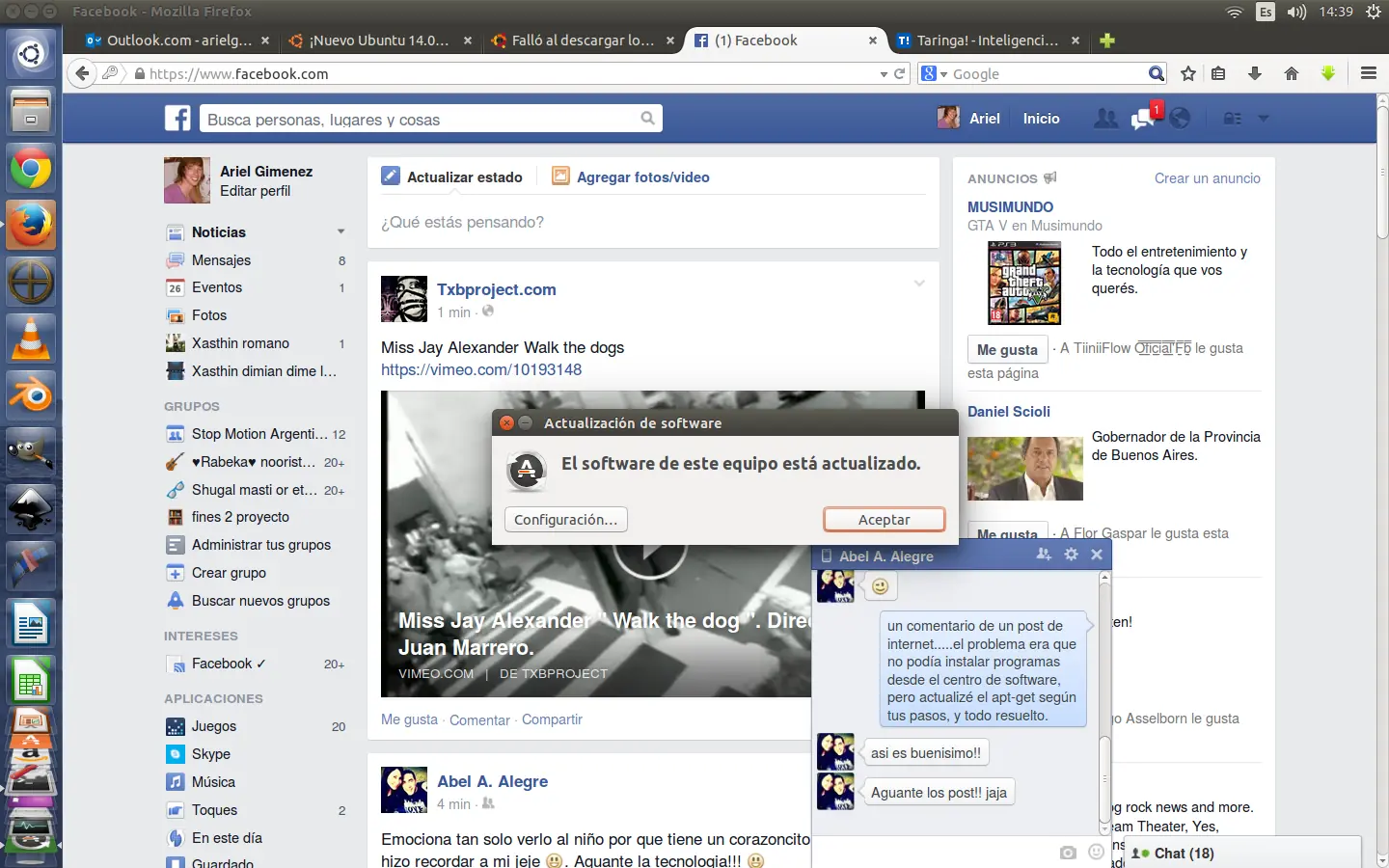Open Inicio link in Facebook header
1389x868 pixels.
[1041, 119]
